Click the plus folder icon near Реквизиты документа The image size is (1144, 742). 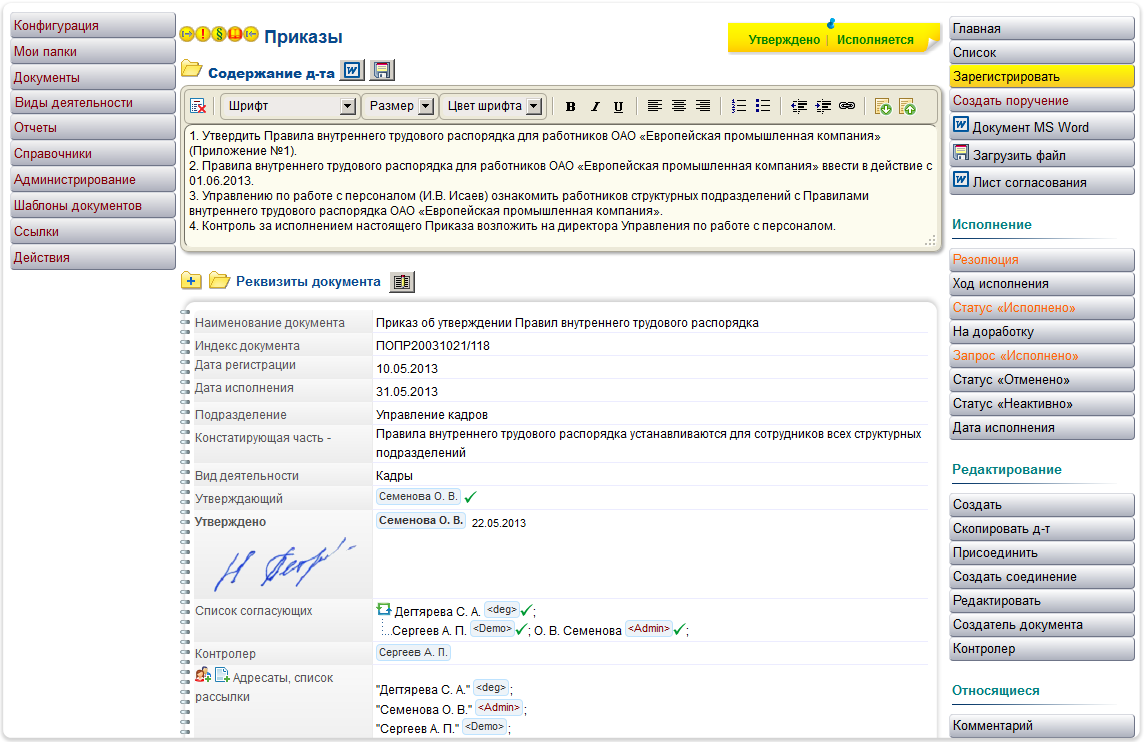tap(190, 281)
